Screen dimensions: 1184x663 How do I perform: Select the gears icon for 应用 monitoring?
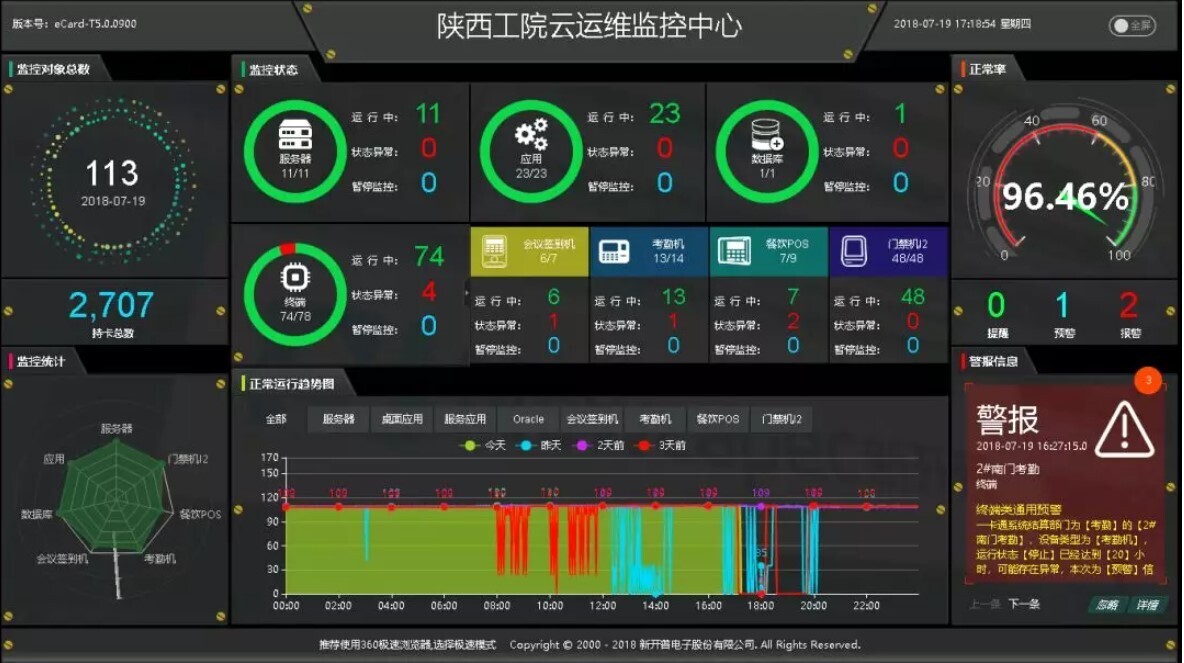click(531, 131)
